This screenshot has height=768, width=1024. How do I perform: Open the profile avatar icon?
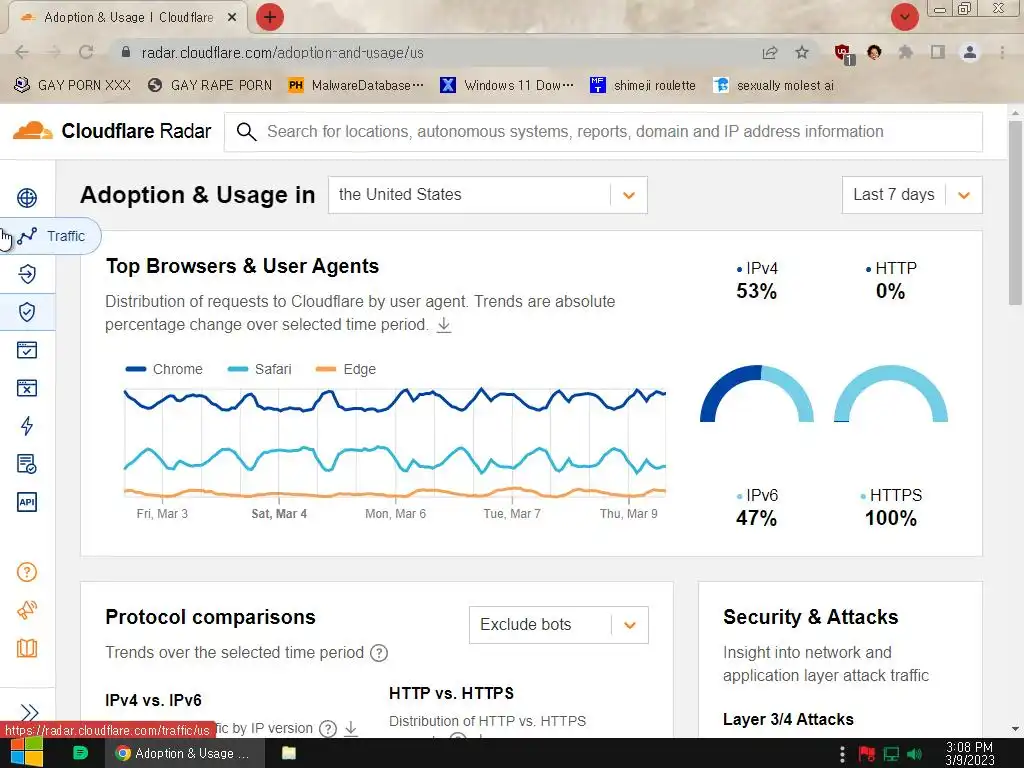pyautogui.click(x=970, y=52)
